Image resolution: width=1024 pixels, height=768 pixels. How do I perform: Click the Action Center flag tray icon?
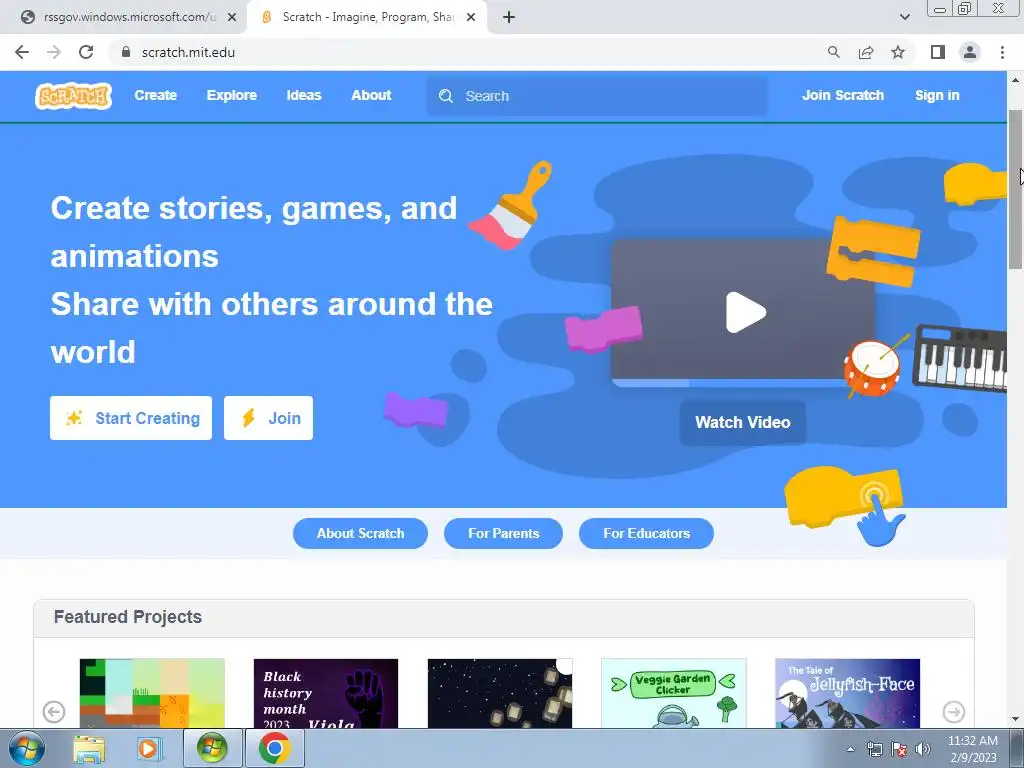[x=899, y=749]
